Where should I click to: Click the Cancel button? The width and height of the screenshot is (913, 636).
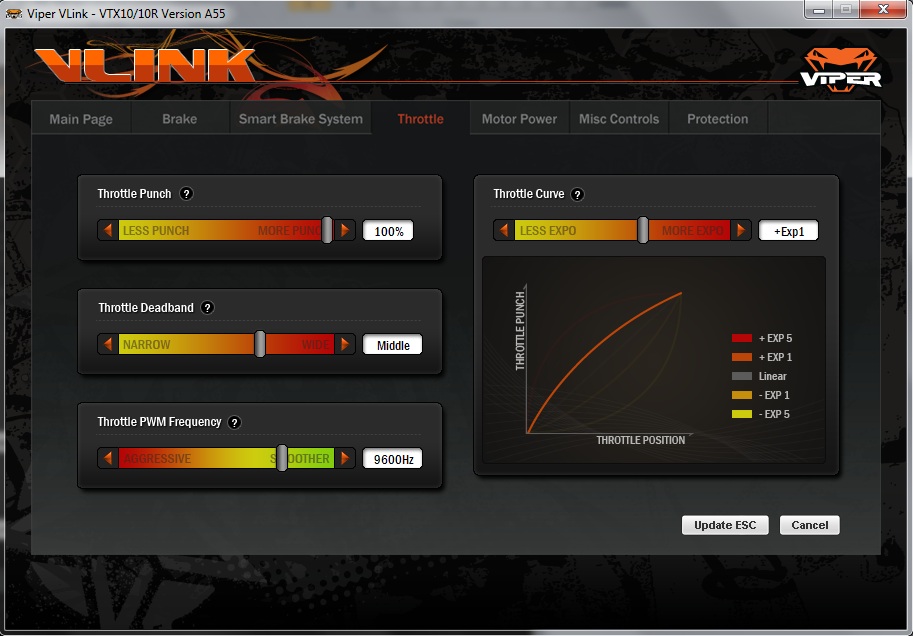point(809,525)
